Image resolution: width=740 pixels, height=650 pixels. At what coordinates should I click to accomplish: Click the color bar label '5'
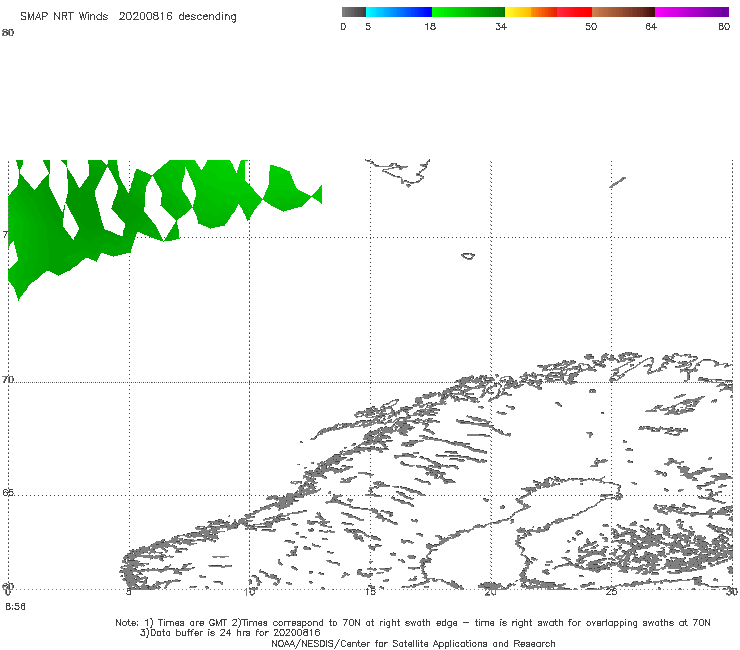368,26
